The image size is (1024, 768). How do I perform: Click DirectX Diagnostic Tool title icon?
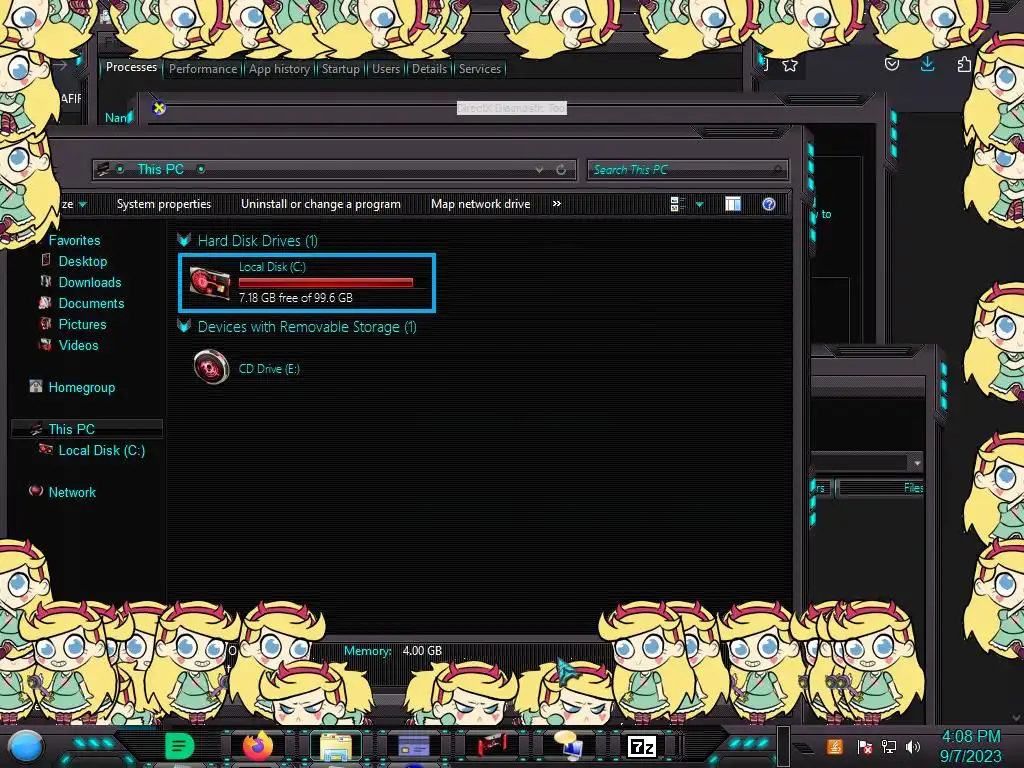coord(159,108)
